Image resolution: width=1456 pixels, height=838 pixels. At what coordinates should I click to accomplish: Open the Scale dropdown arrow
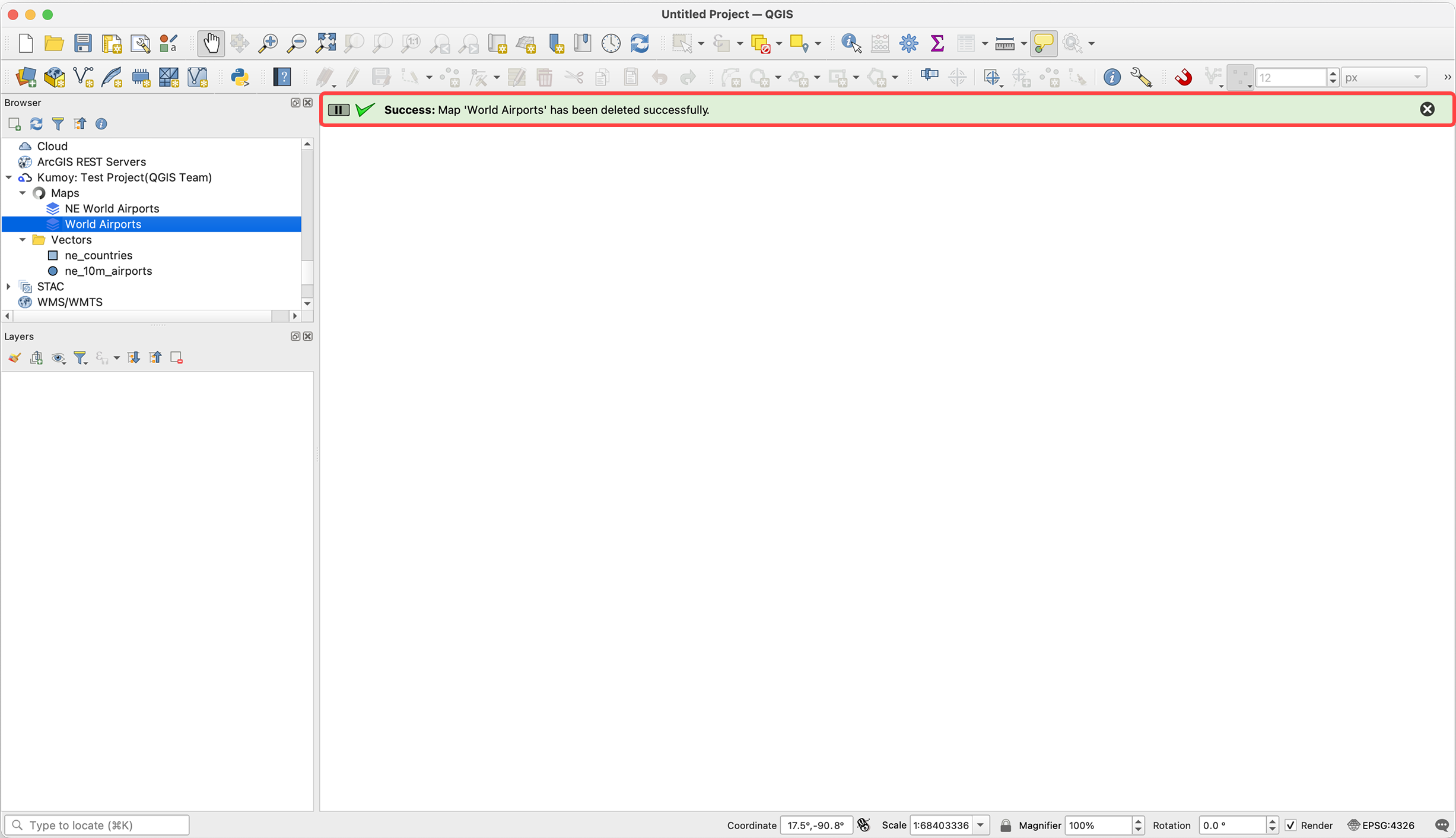tap(980, 825)
